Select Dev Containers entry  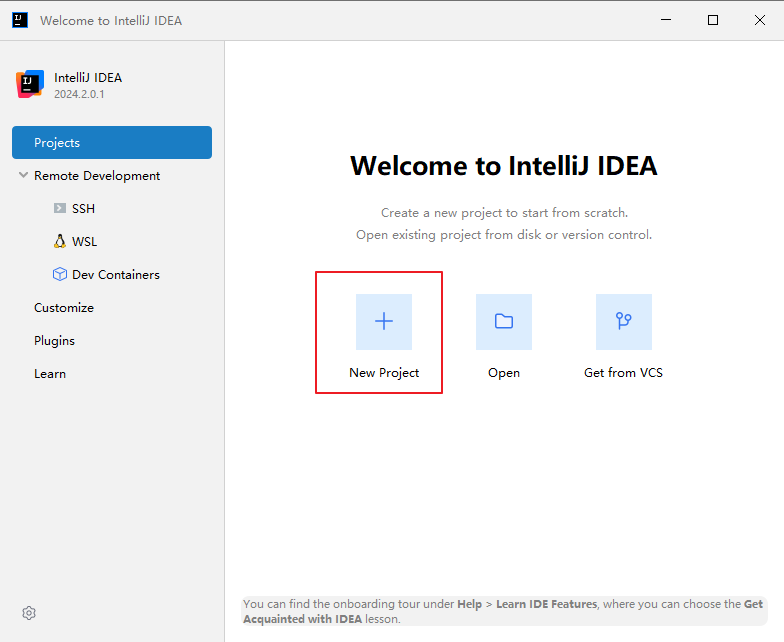(x=116, y=274)
